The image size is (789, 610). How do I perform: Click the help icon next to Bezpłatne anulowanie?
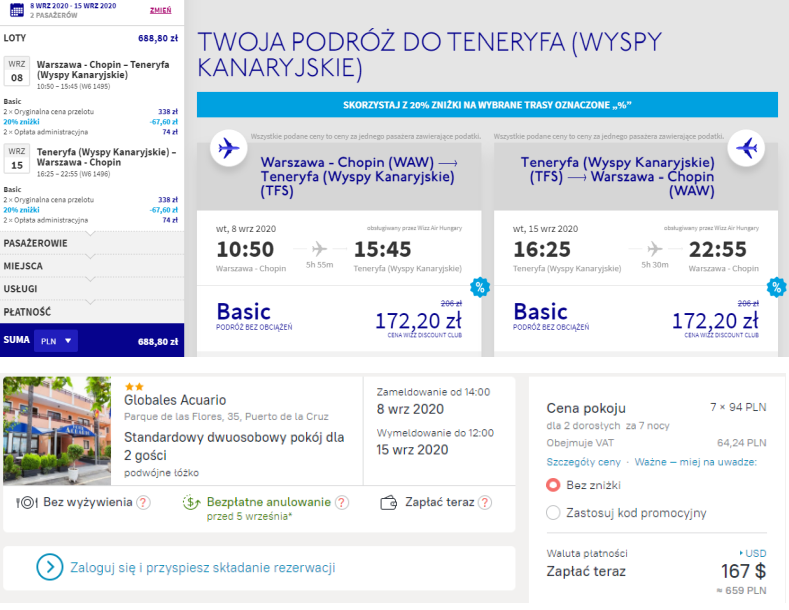point(342,502)
